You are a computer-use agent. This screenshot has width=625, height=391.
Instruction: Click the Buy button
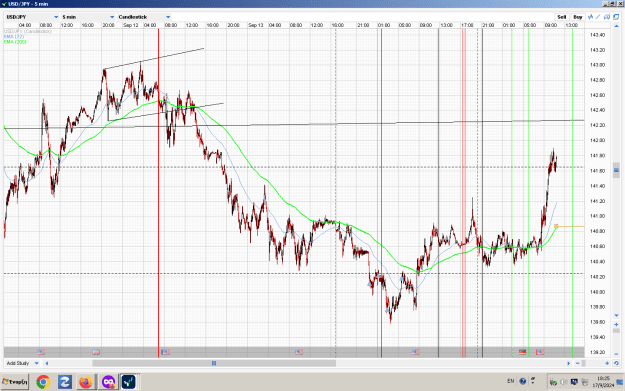pos(578,17)
